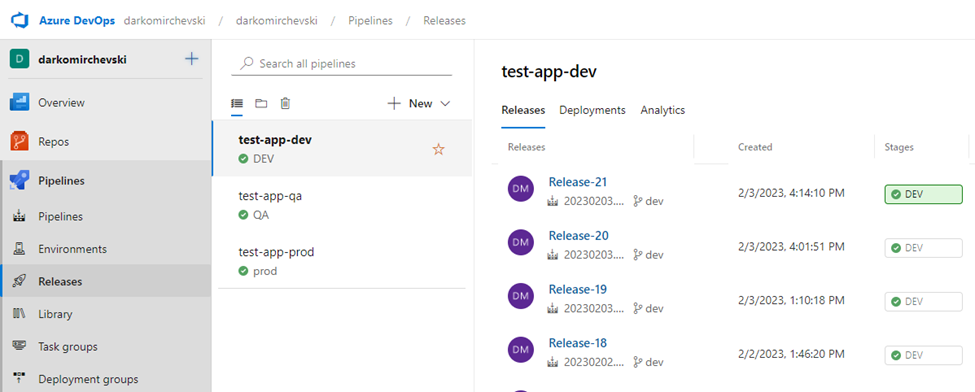
Task: Click the 2/3/2023, 4:01:51 PM timestamp
Action: [x=791, y=246]
